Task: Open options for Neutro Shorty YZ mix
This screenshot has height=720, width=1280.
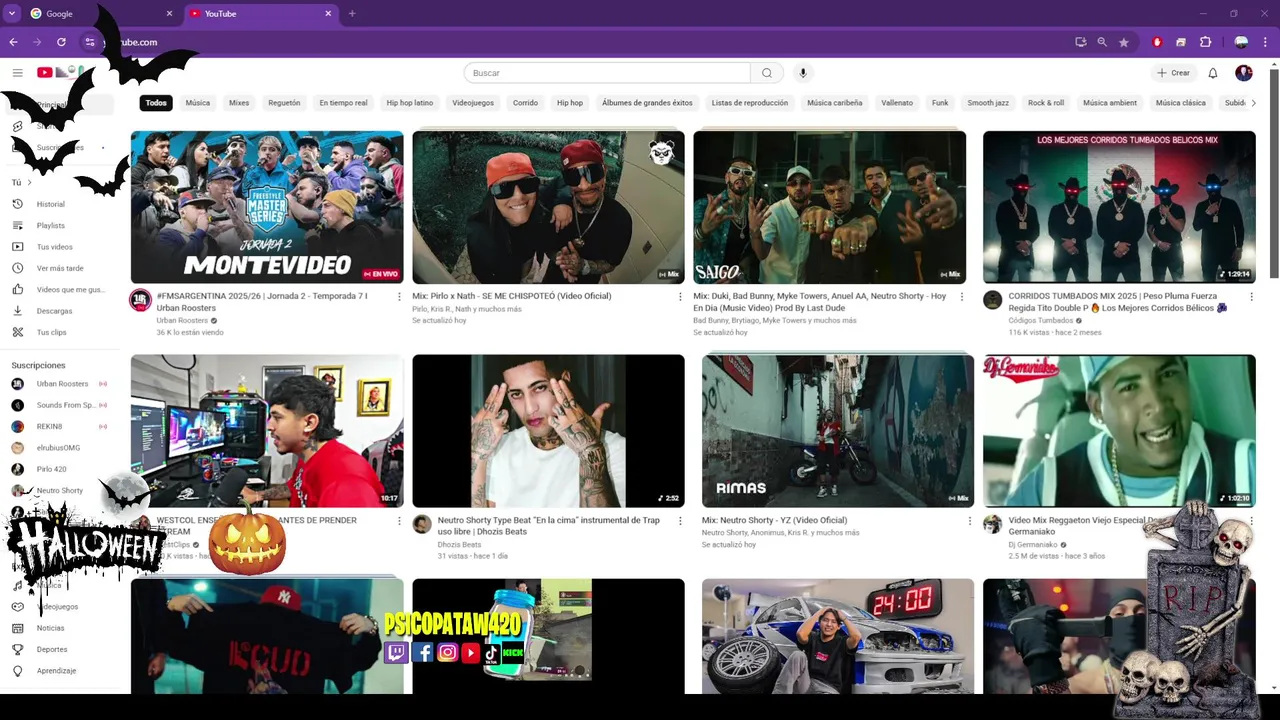Action: 969,521
